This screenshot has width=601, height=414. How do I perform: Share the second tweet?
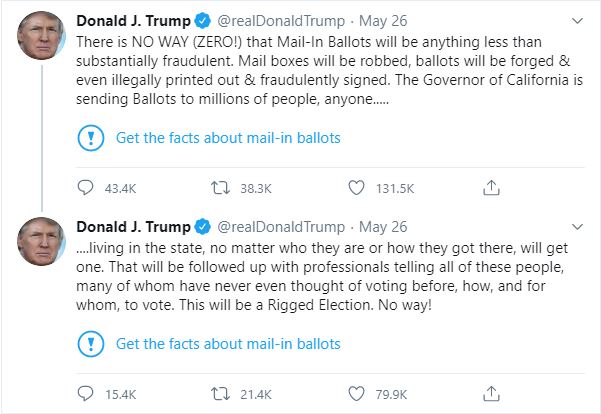click(x=491, y=393)
